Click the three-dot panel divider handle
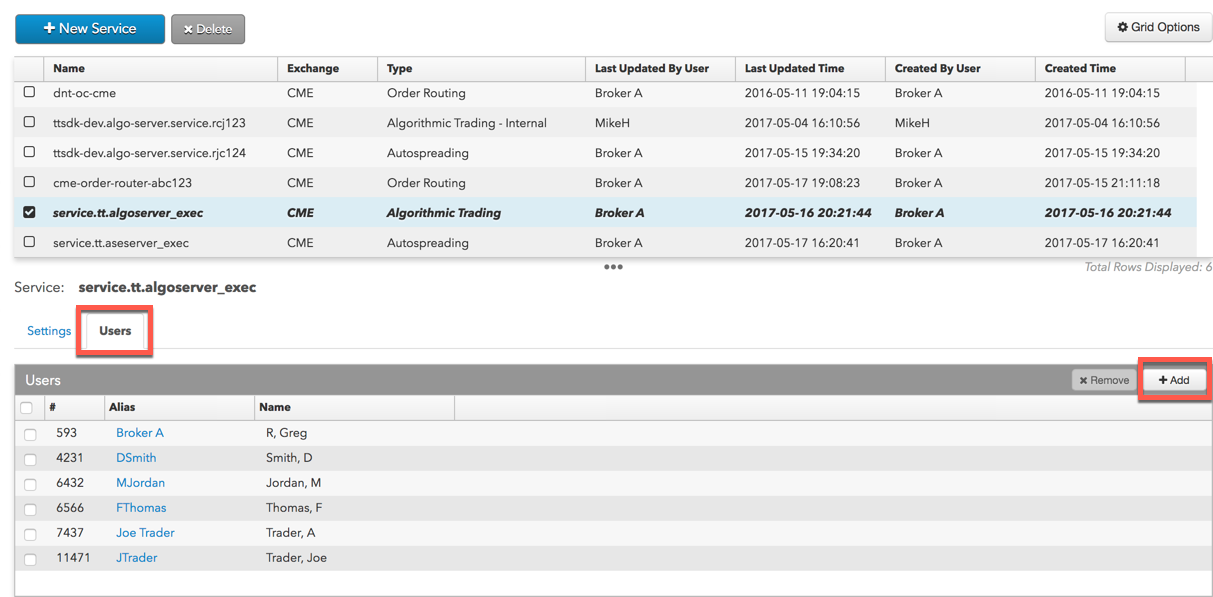 (x=613, y=267)
